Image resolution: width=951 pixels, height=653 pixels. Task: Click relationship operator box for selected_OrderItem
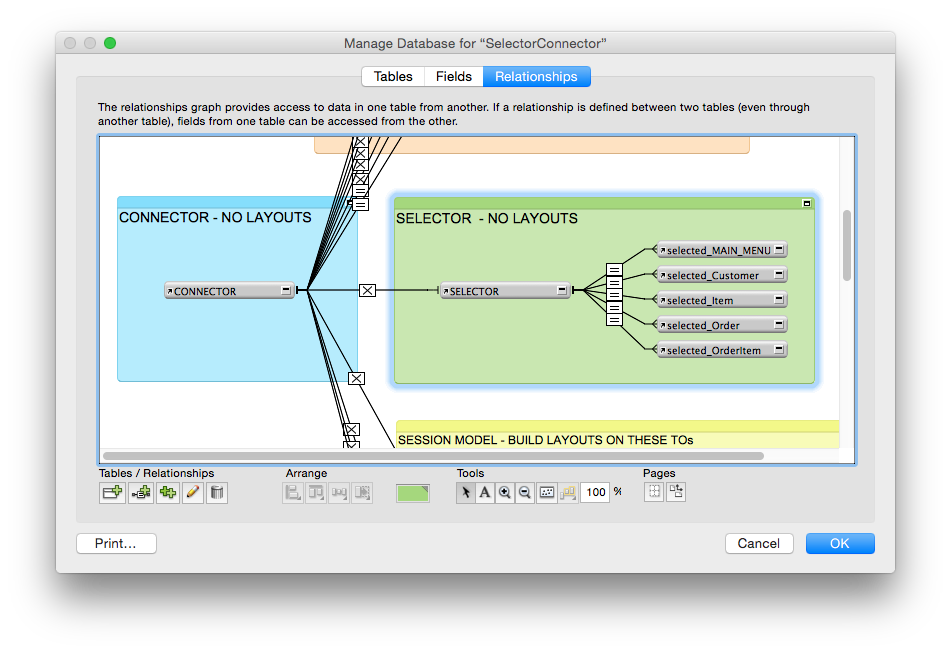(x=614, y=320)
